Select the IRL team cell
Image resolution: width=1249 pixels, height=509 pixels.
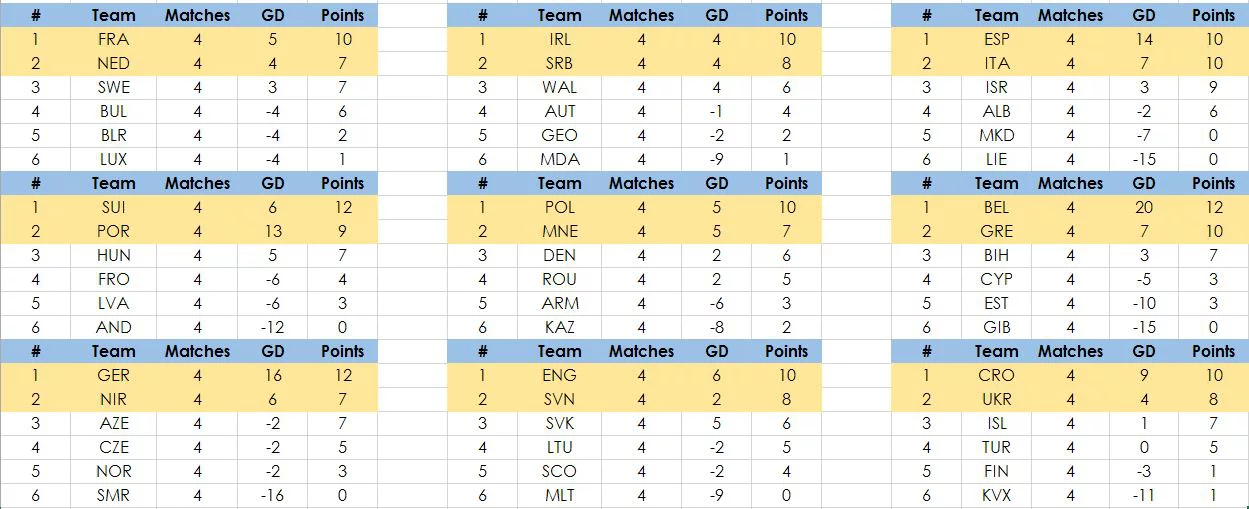pos(559,39)
